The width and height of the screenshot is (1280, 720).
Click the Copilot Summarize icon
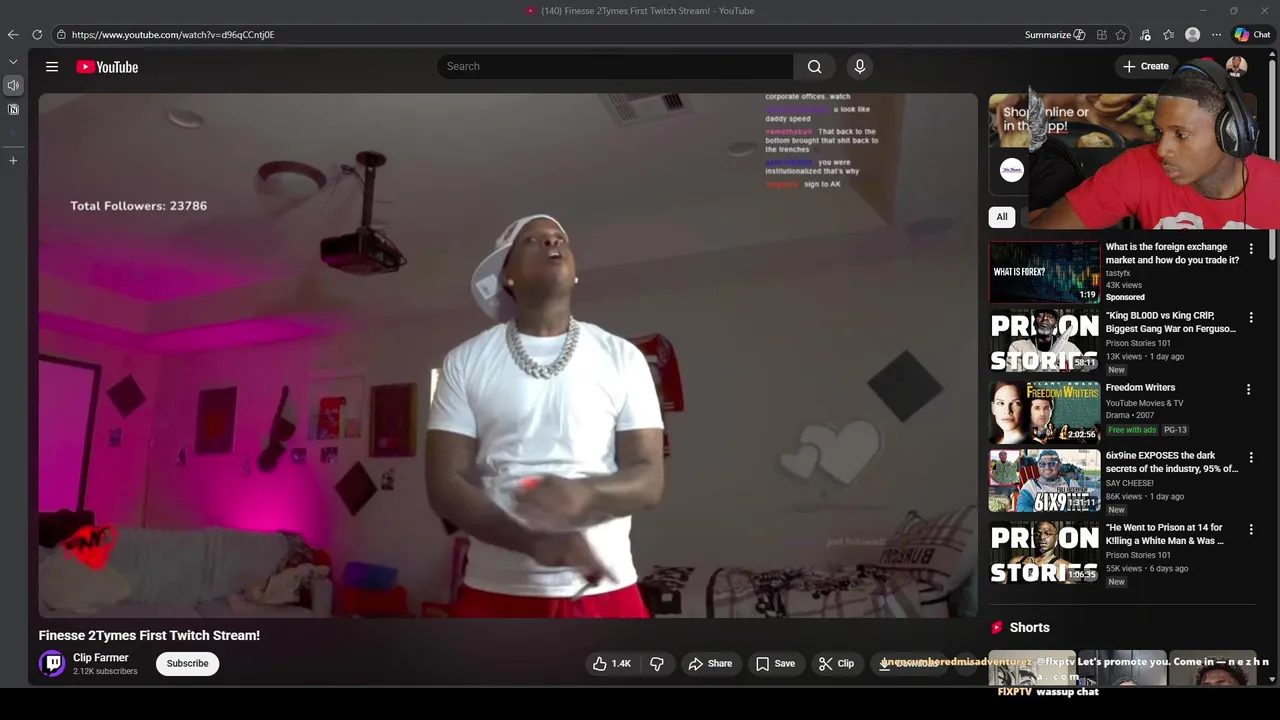coord(1079,35)
